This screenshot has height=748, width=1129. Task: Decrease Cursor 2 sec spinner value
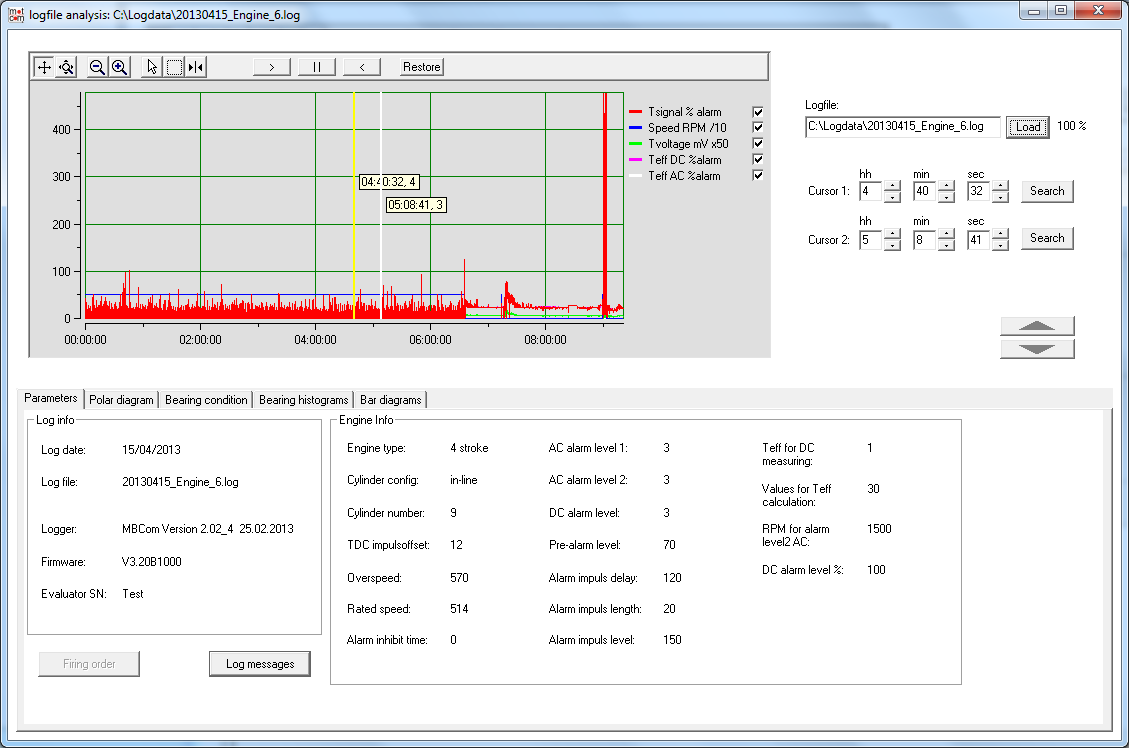1000,245
